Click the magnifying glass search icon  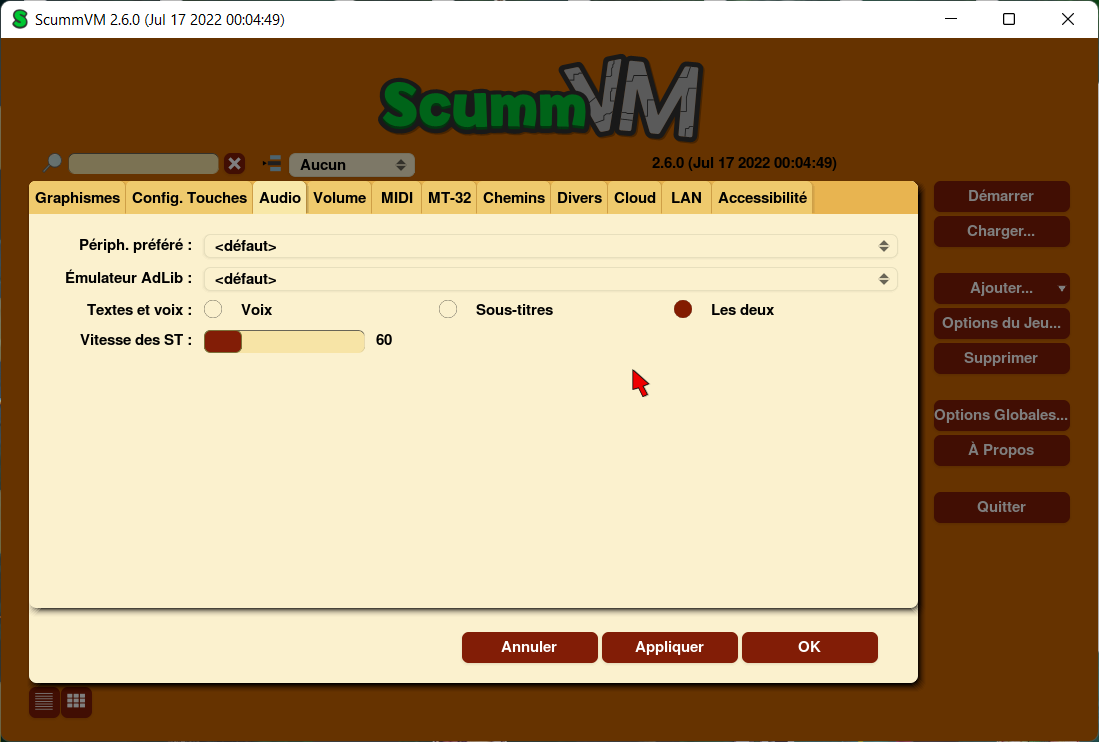point(52,163)
